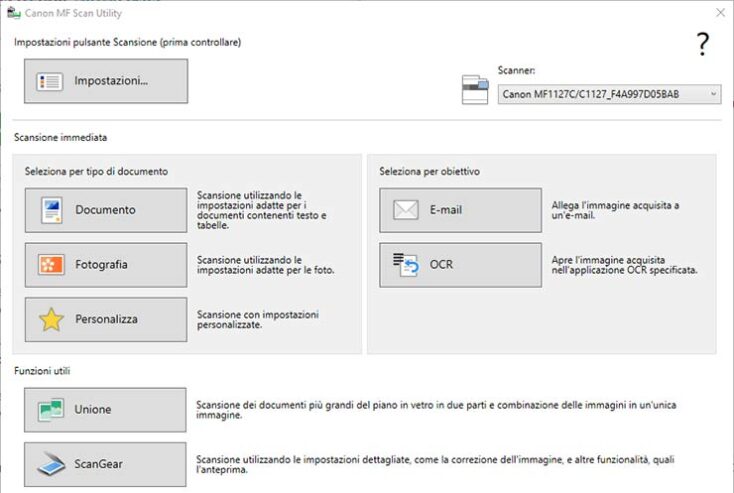Choose E-mail to attach scanned image

(460, 210)
